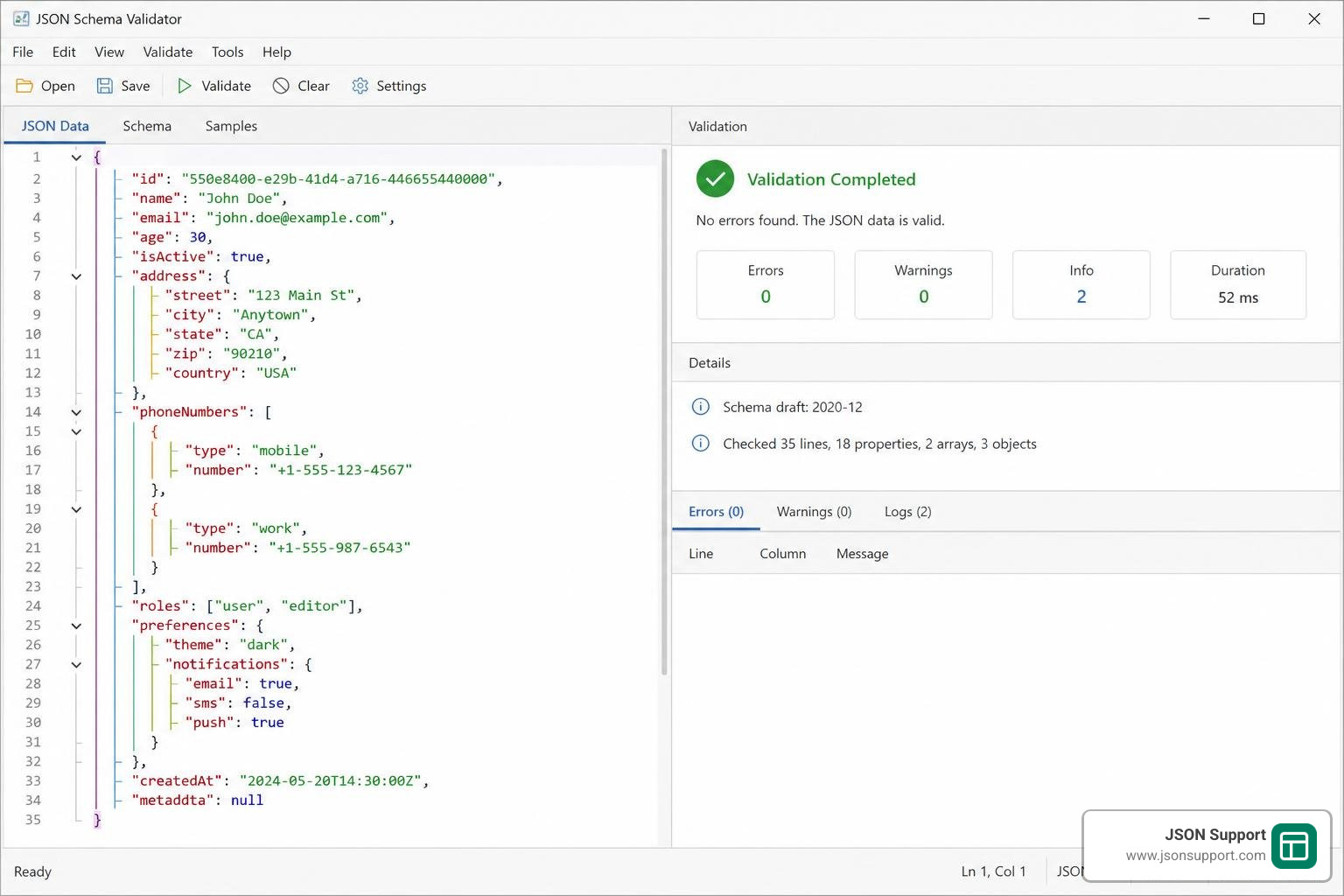
Task: Select the Warnings (0) tab
Action: point(814,512)
